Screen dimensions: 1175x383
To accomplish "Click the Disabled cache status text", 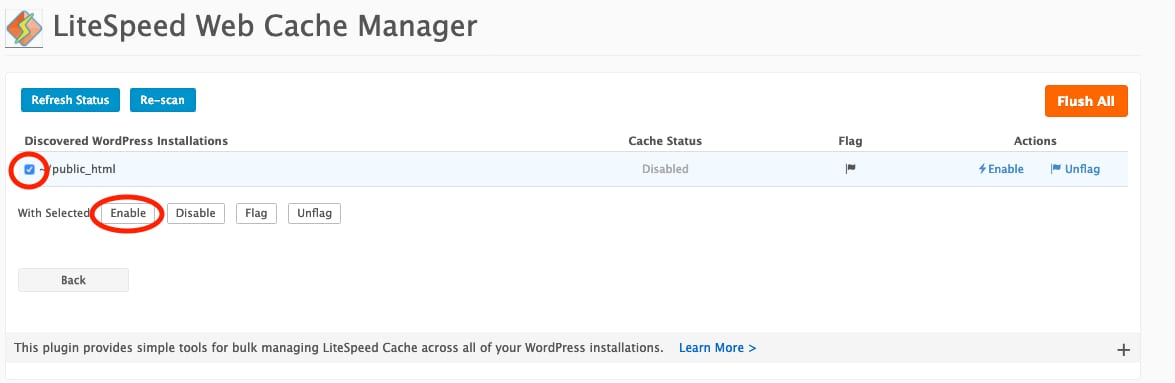I will click(x=665, y=169).
